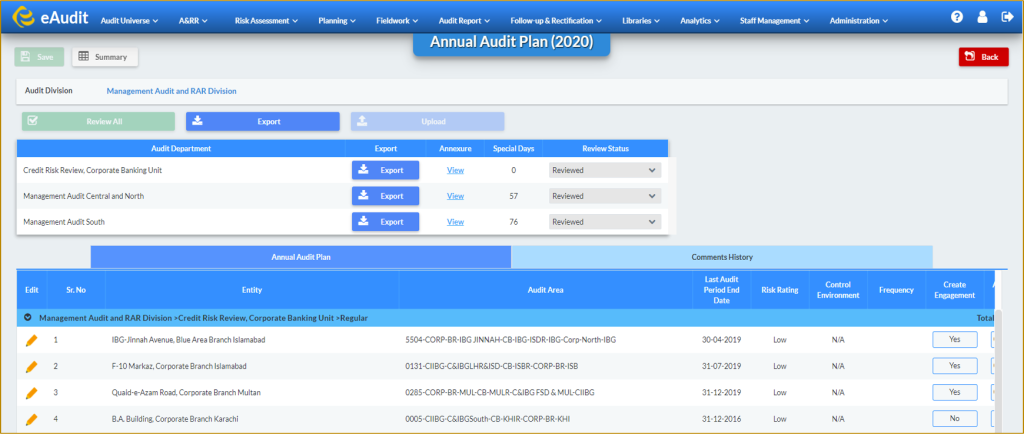Click View annexure for Management Audit Central and North
This screenshot has height=434, width=1024.
pyautogui.click(x=455, y=196)
